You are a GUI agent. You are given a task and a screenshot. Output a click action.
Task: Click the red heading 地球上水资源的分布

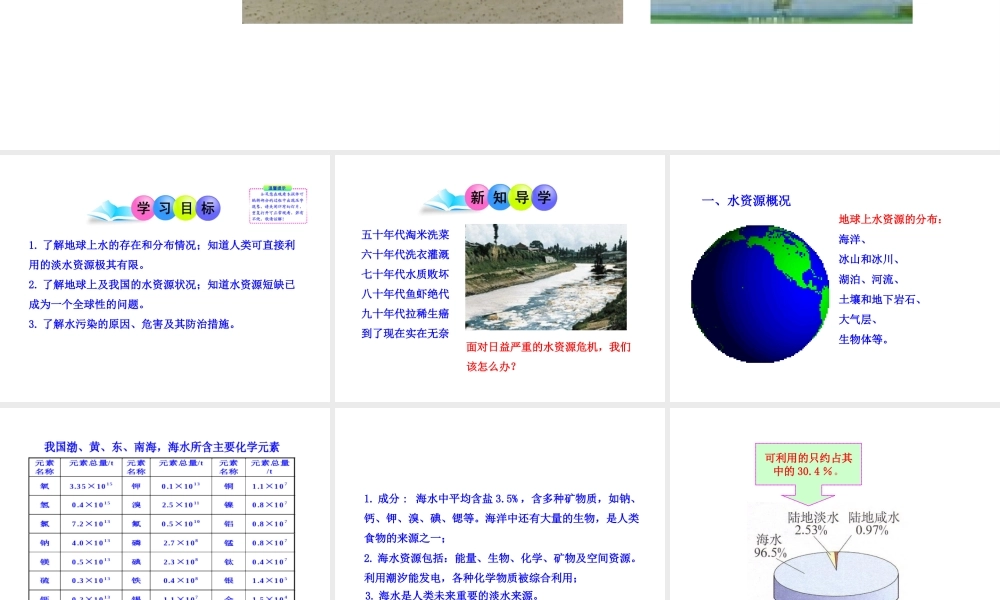[x=890, y=219]
